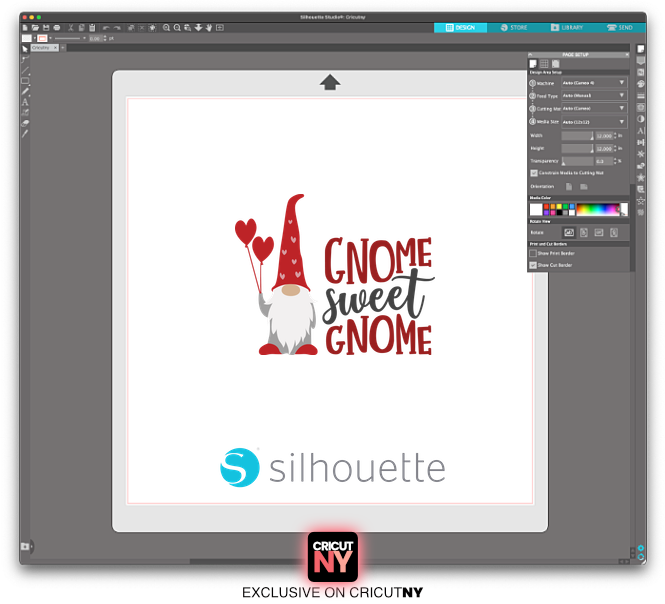Switch to the STORE tab
The image size is (665, 604).
[x=514, y=28]
